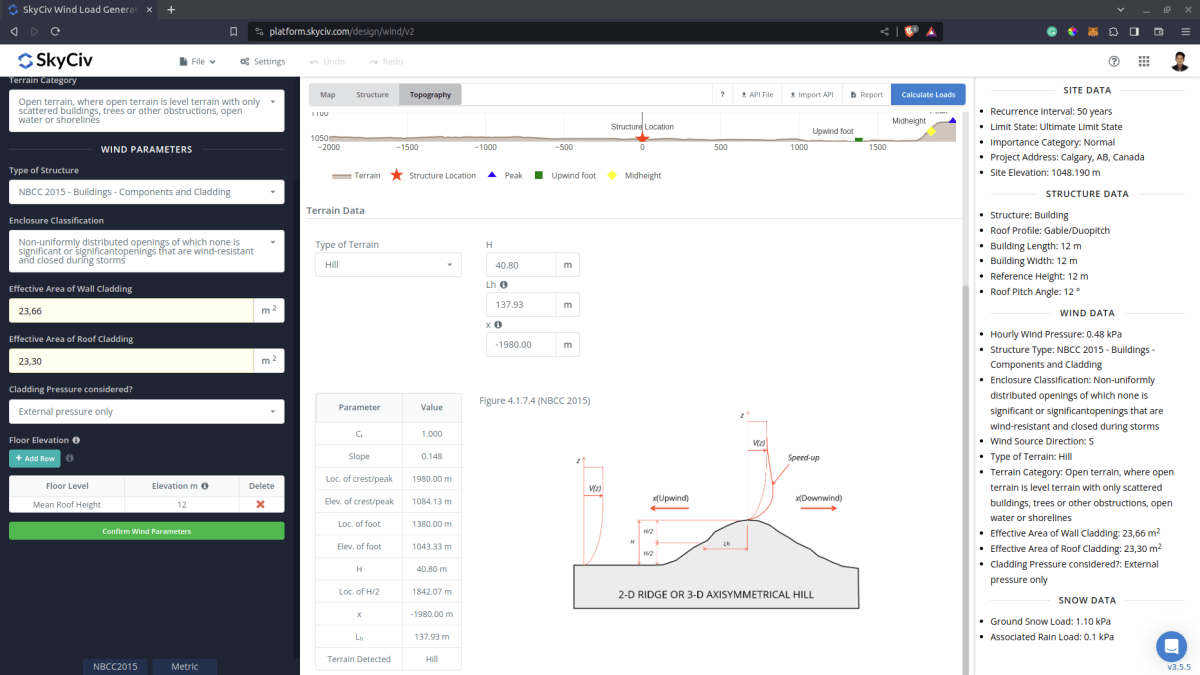Click the Calculate Loads button
Image resolution: width=1200 pixels, height=675 pixels.
928,95
